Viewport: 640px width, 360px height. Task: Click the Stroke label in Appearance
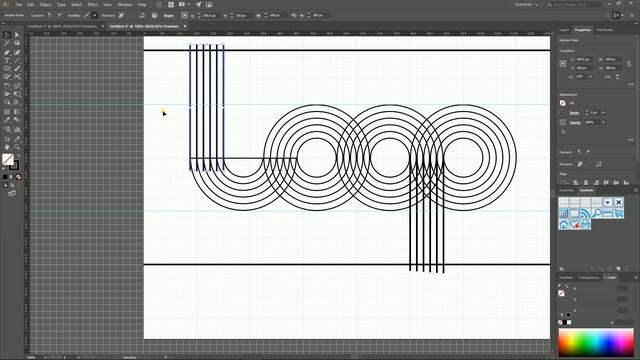coord(574,113)
